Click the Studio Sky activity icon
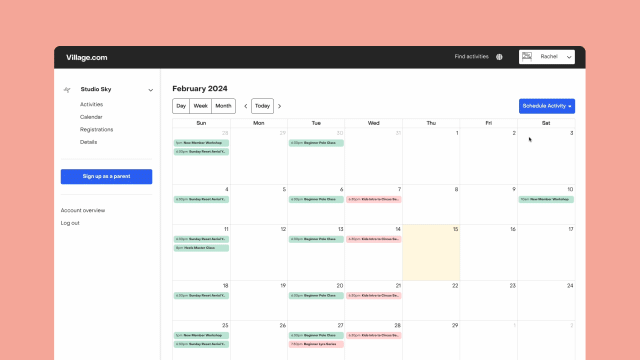Image resolution: width=640 pixels, height=360 pixels. pos(67,89)
